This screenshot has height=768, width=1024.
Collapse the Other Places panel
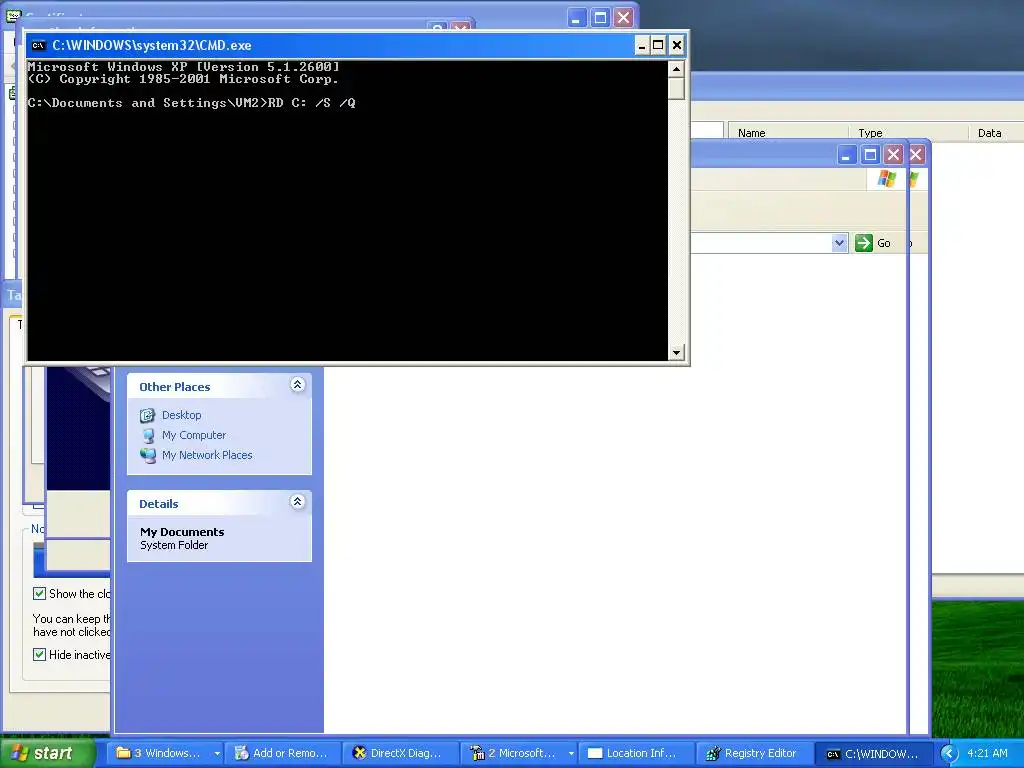pos(297,385)
